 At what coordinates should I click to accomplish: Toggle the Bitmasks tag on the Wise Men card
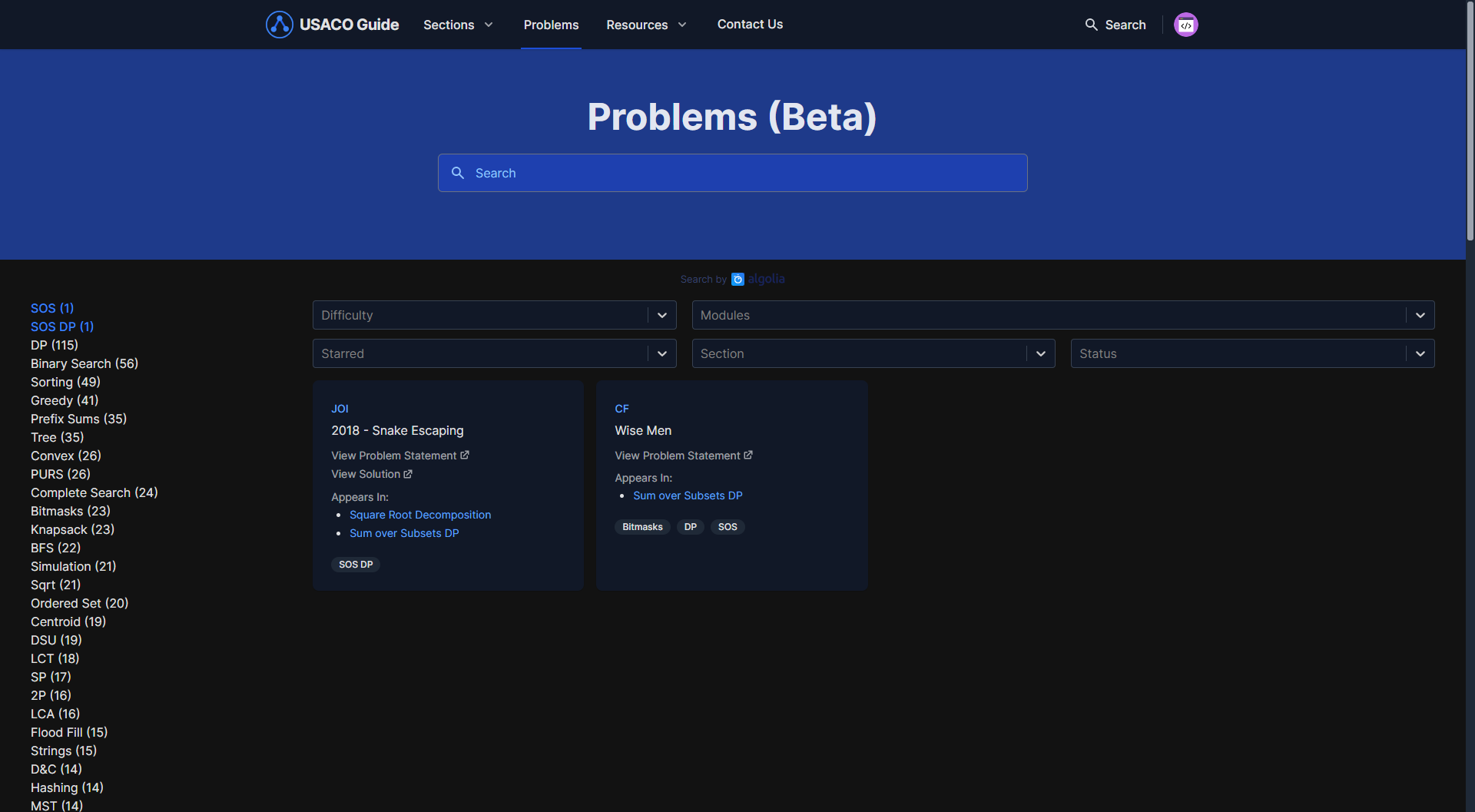point(642,526)
